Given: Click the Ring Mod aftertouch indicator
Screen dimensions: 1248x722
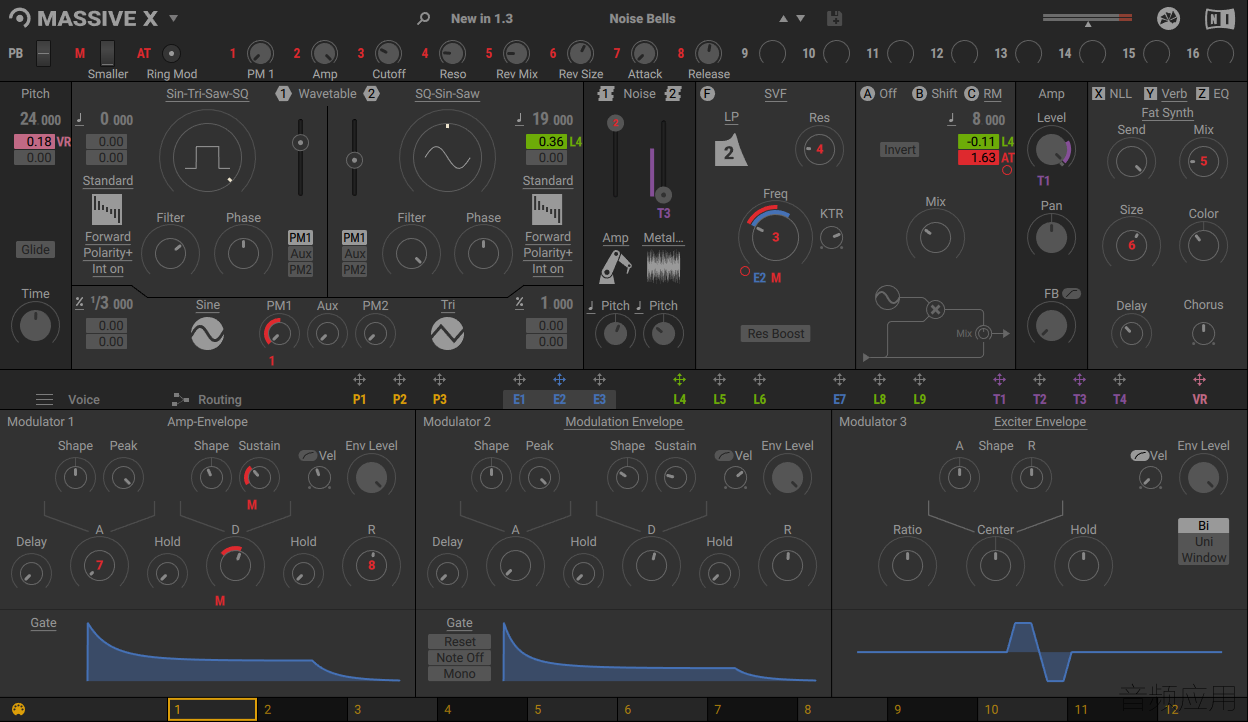Looking at the screenshot, I should tap(172, 53).
